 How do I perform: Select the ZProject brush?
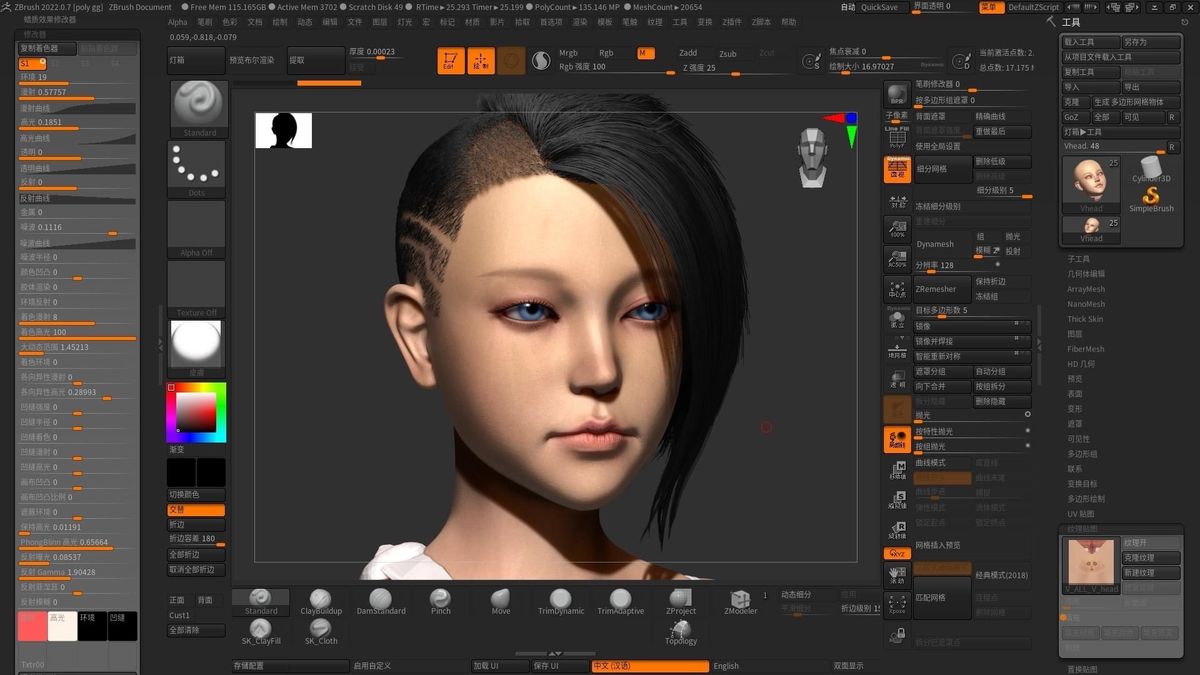(x=681, y=602)
